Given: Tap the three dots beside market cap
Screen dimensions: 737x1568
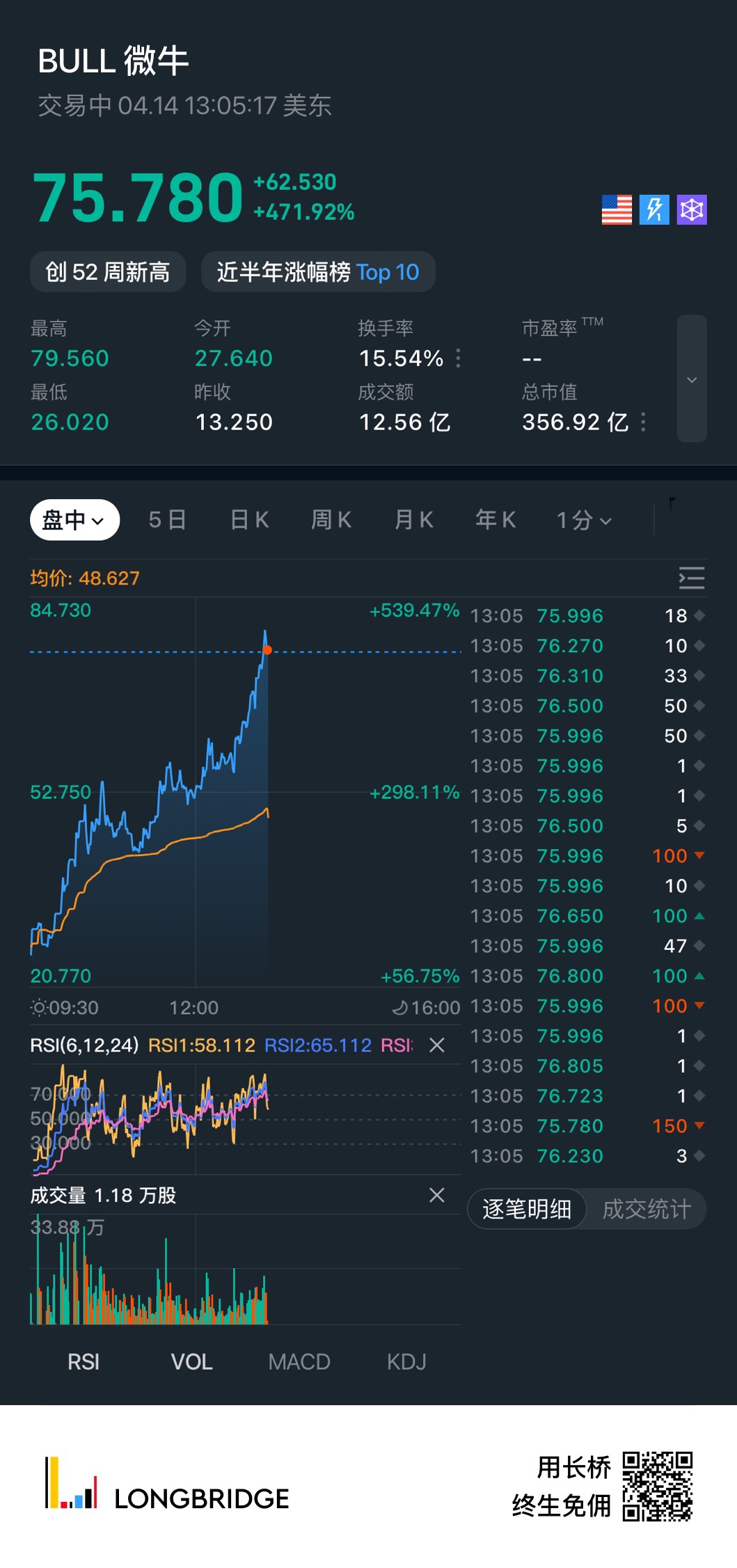Looking at the screenshot, I should 643,422.
